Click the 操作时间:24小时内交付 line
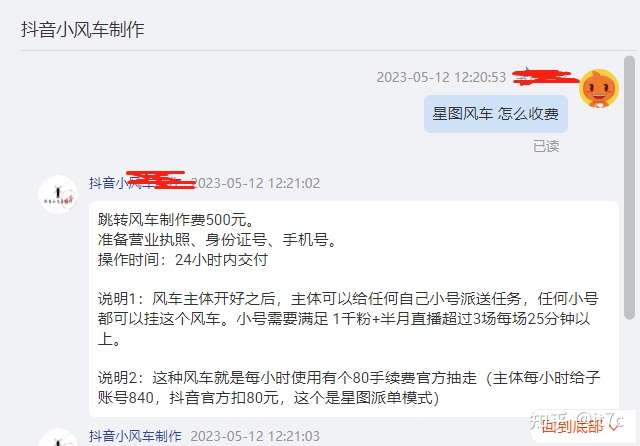640x446 pixels. click(183, 260)
